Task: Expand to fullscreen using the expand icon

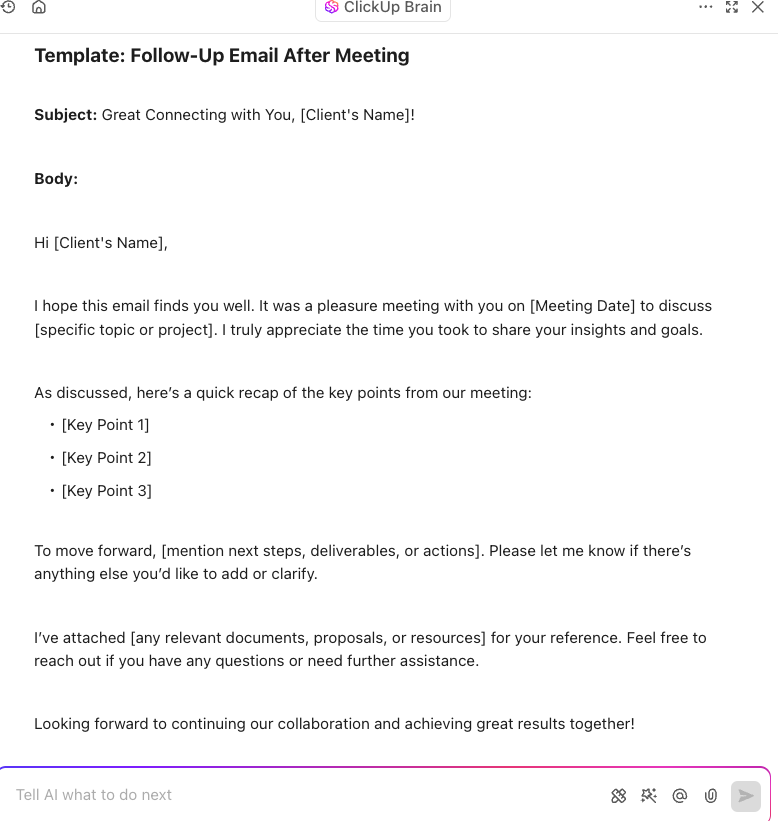Action: 731,8
